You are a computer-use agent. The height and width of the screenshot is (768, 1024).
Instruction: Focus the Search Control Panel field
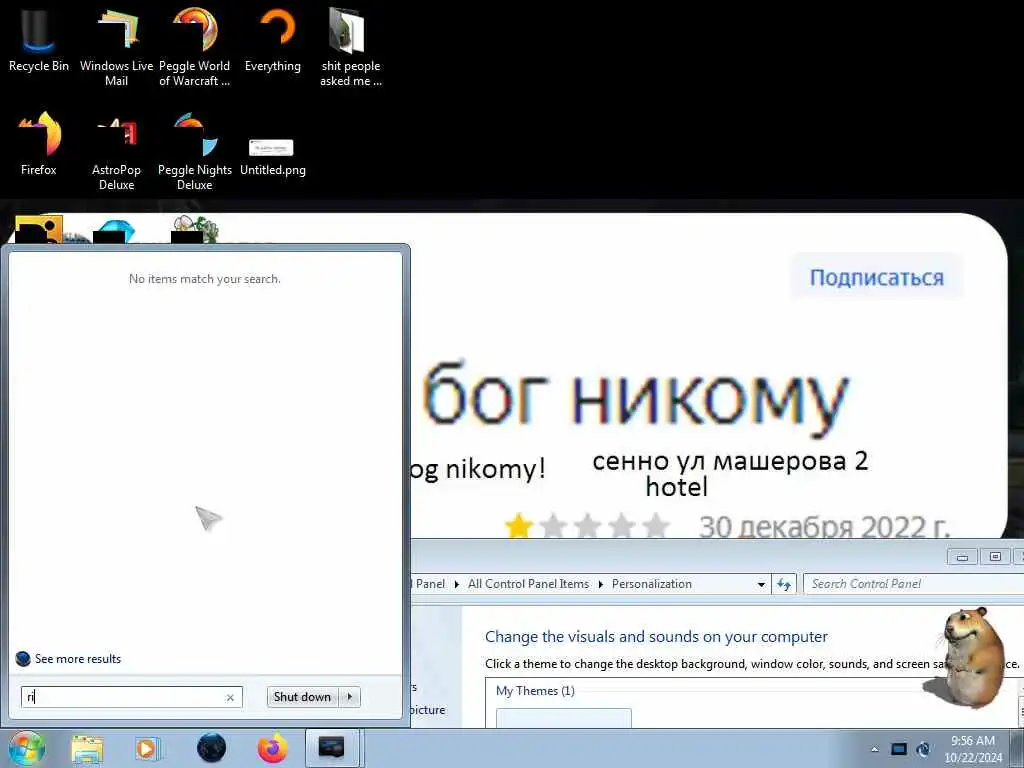(x=914, y=584)
